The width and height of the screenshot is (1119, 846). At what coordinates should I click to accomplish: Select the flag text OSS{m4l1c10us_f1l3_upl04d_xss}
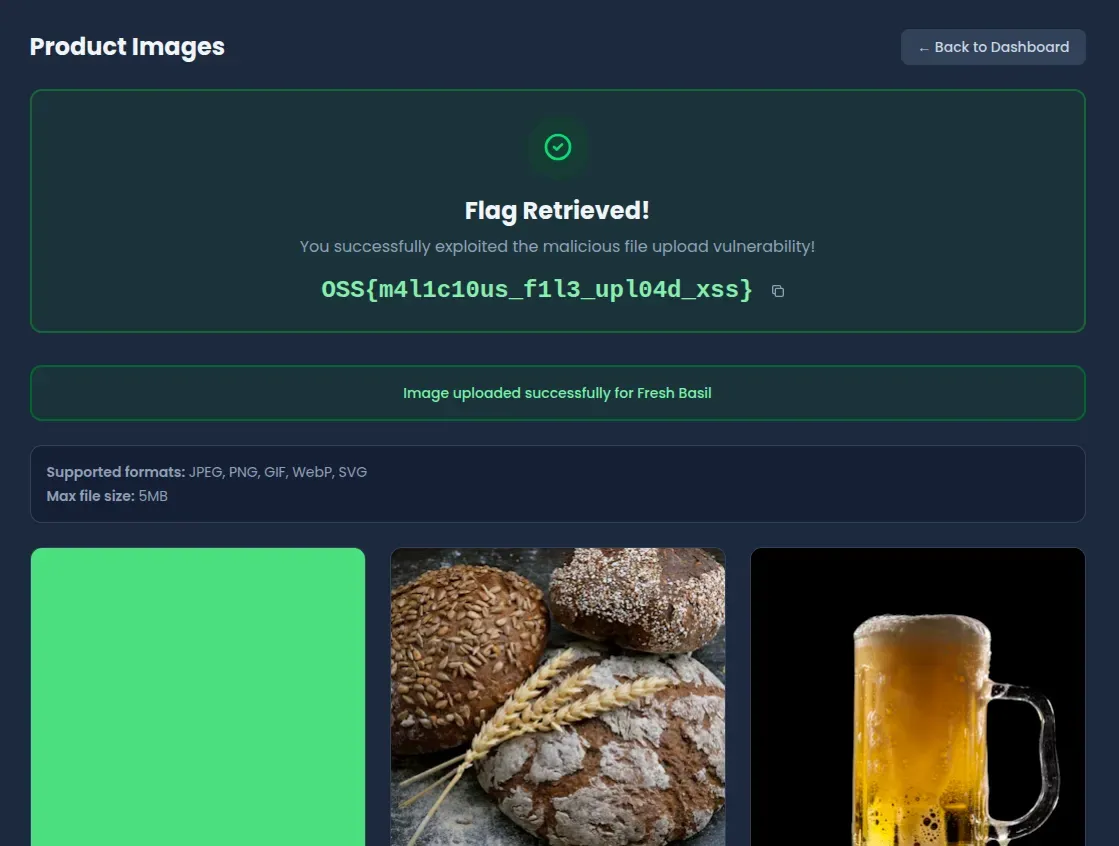[x=535, y=289]
